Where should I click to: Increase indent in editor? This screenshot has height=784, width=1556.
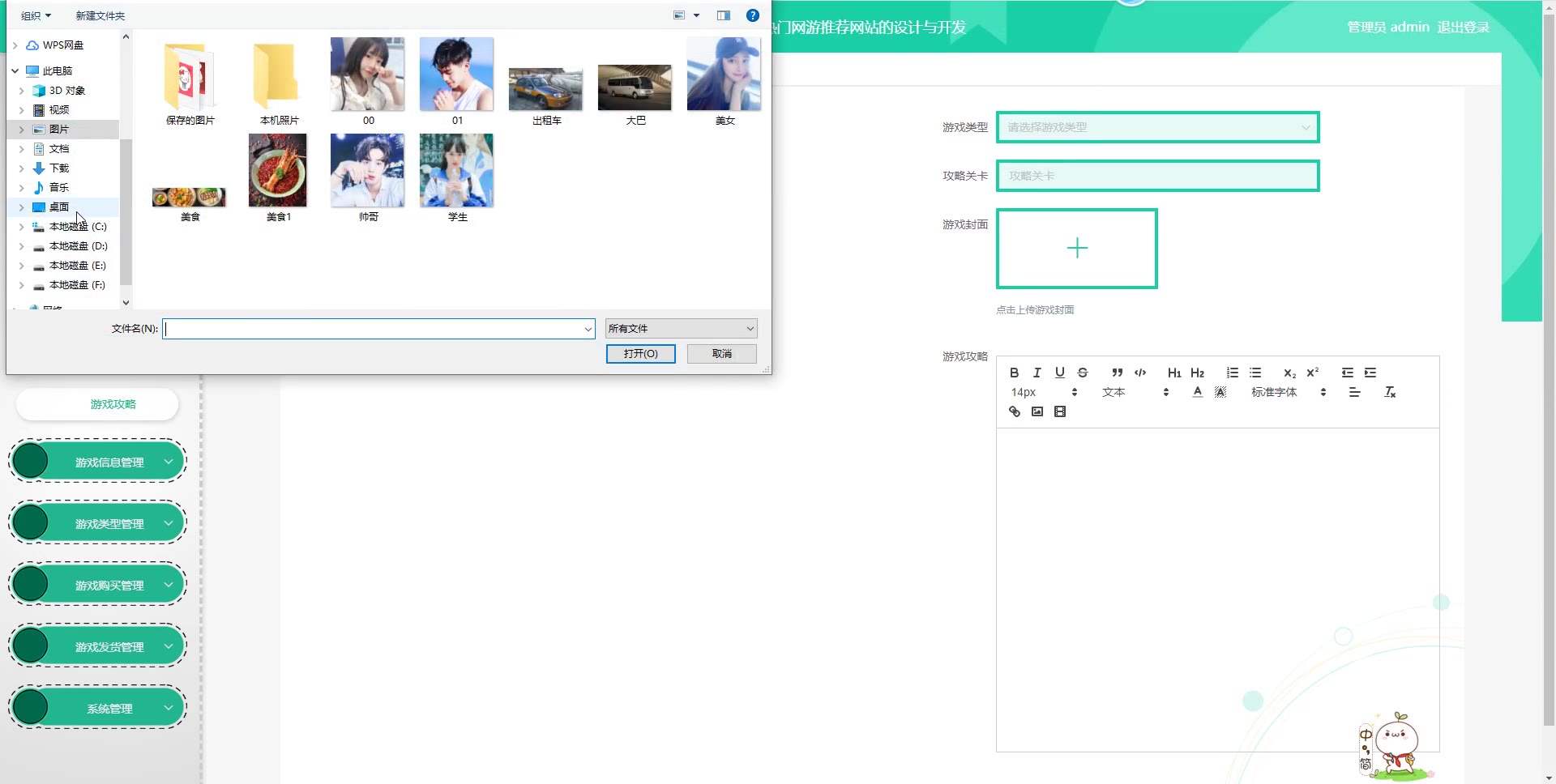1370,373
